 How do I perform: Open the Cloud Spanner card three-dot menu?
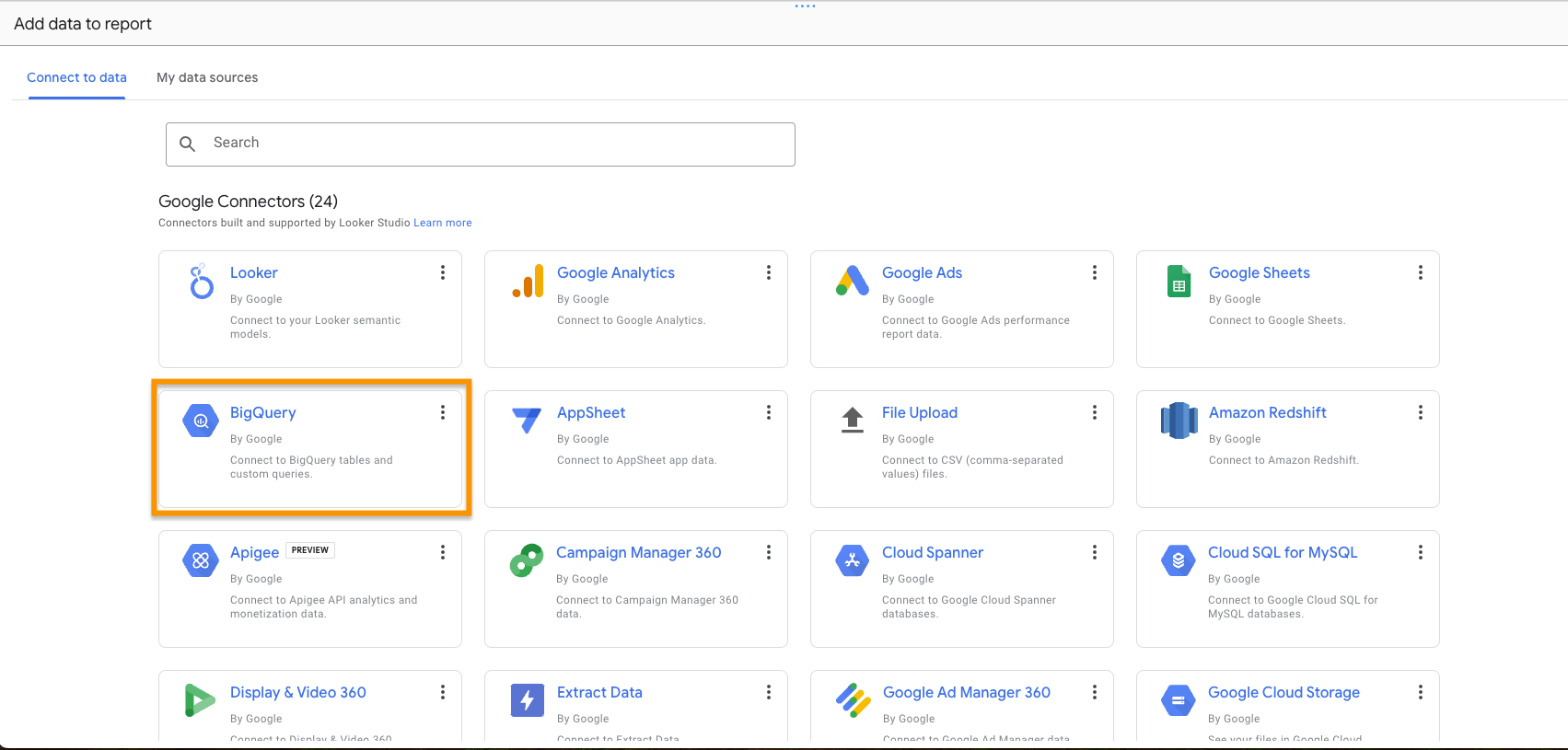pyautogui.click(x=1095, y=552)
